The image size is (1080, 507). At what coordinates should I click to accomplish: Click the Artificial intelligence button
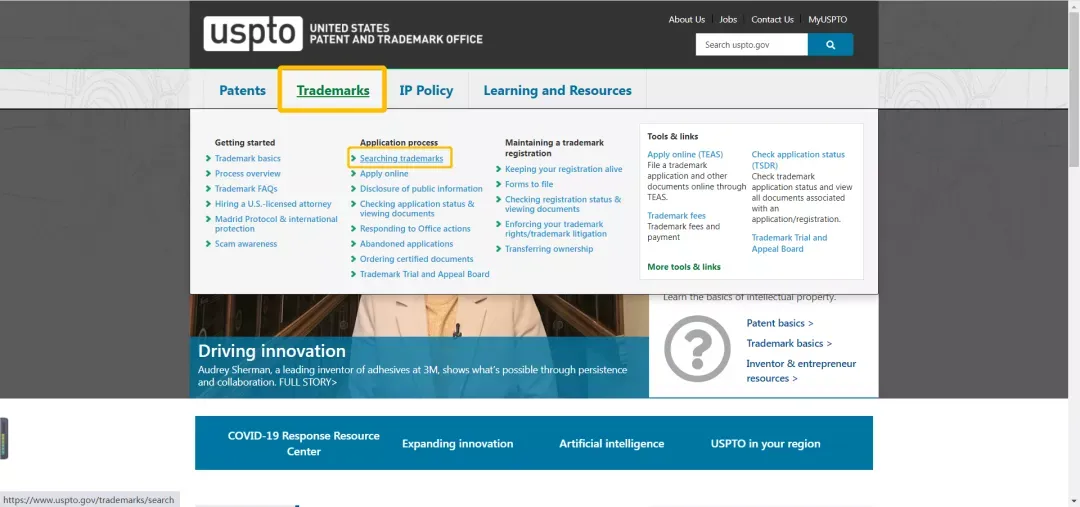pos(612,444)
